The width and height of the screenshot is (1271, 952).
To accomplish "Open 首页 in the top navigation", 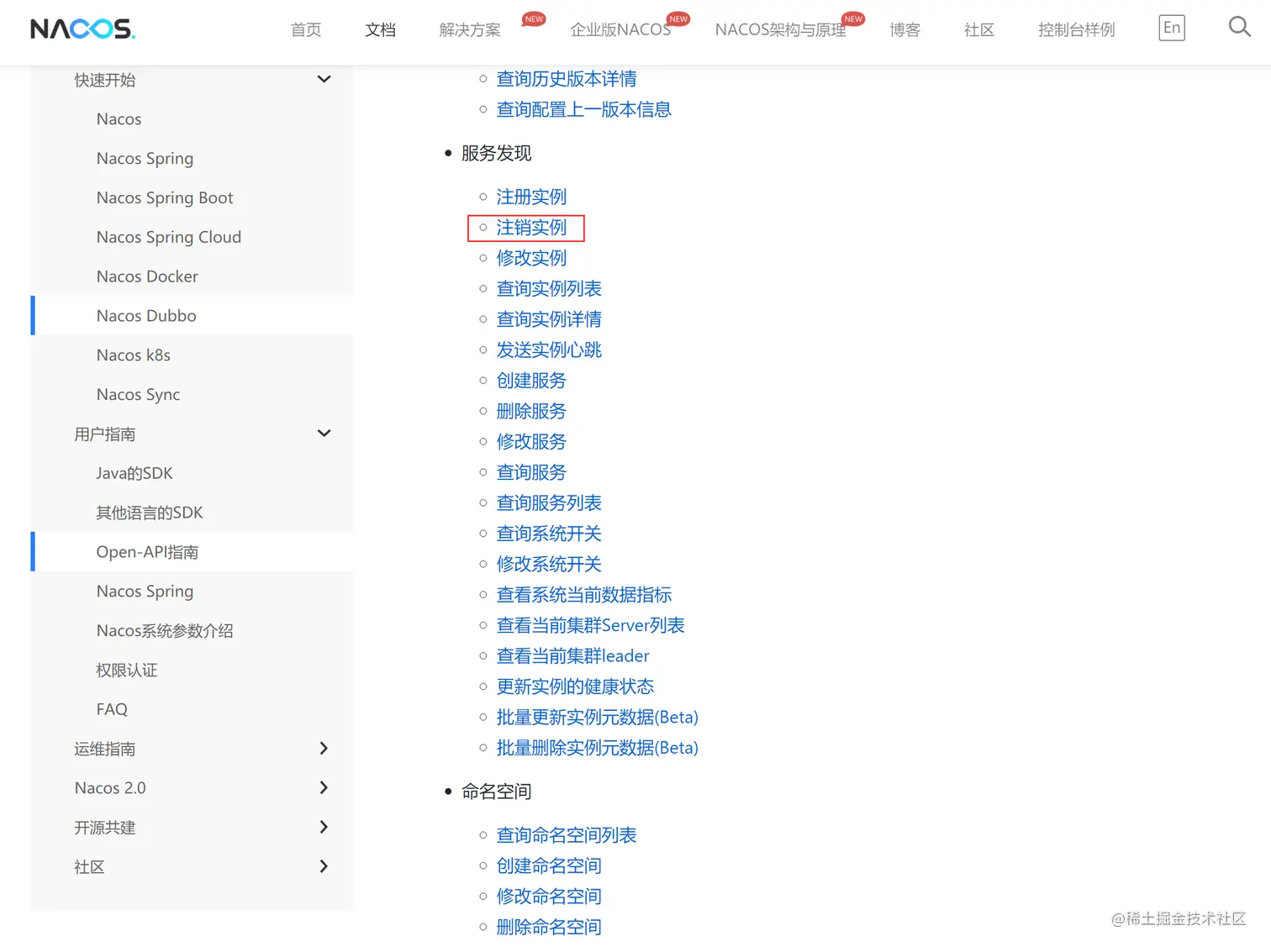I will pos(306,29).
